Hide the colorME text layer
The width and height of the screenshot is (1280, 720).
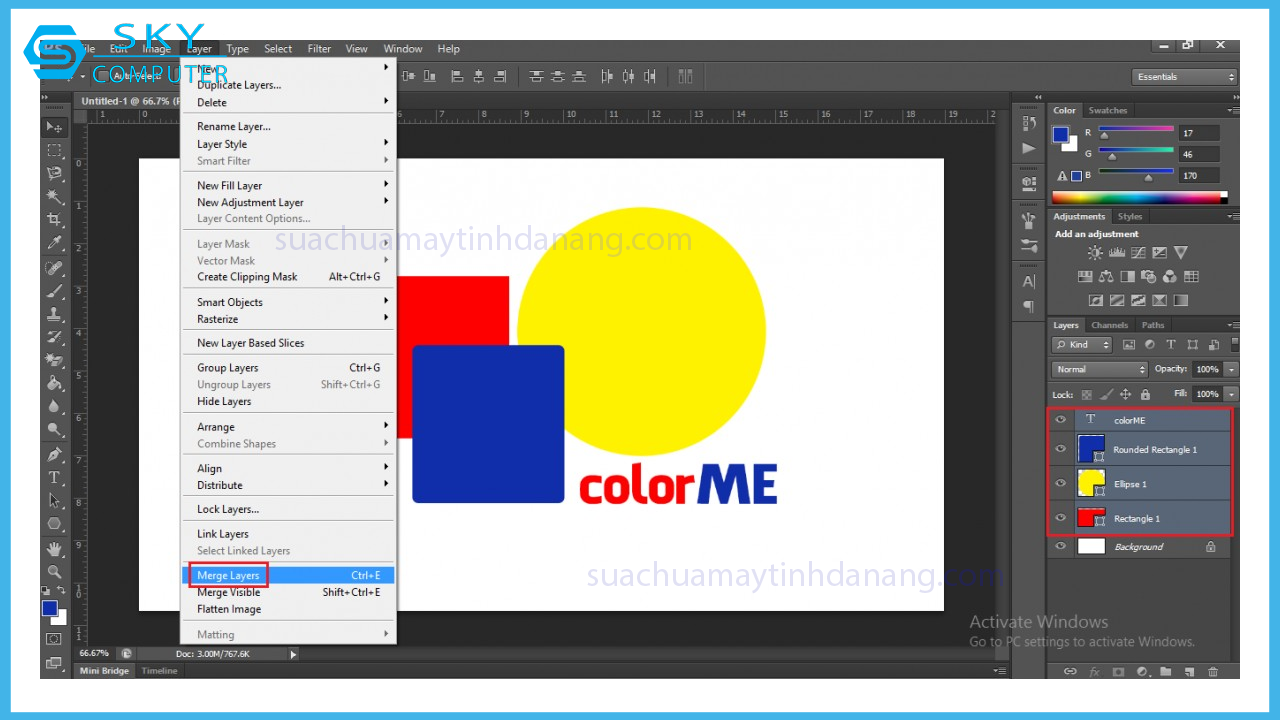click(1061, 420)
